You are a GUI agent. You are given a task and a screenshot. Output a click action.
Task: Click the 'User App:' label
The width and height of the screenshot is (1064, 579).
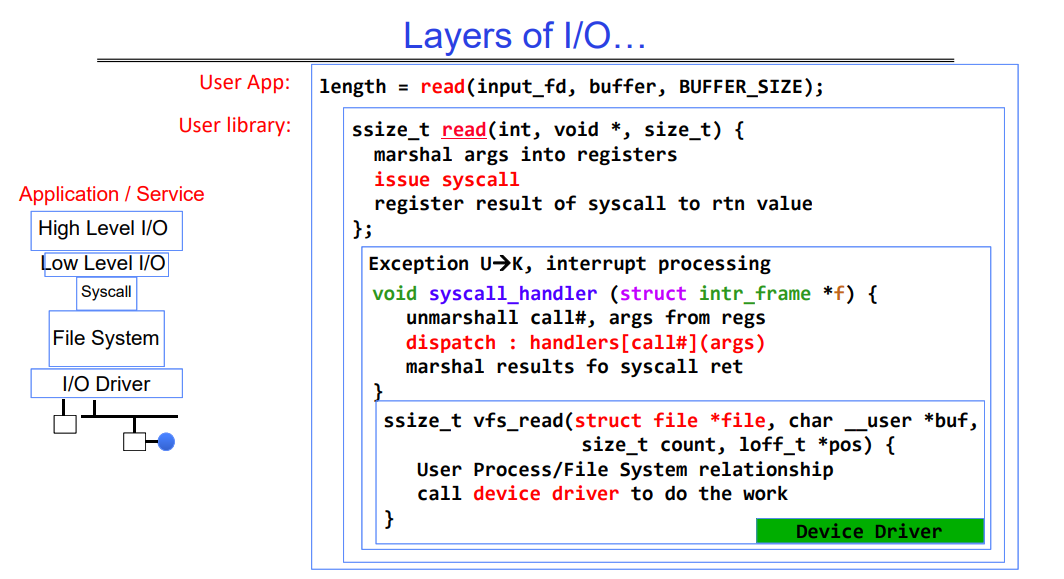245,83
